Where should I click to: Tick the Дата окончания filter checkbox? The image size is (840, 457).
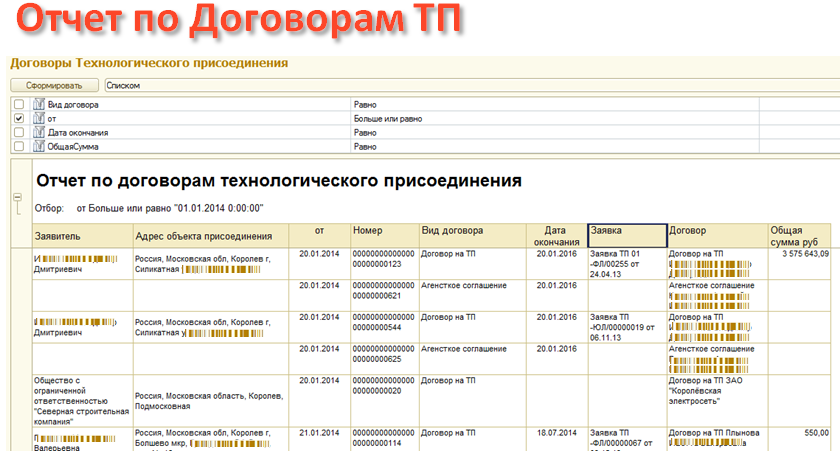19,132
